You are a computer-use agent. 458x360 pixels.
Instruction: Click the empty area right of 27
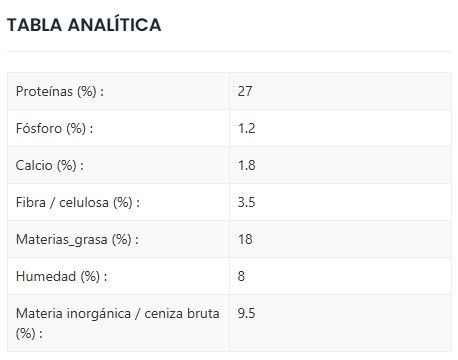(352, 91)
